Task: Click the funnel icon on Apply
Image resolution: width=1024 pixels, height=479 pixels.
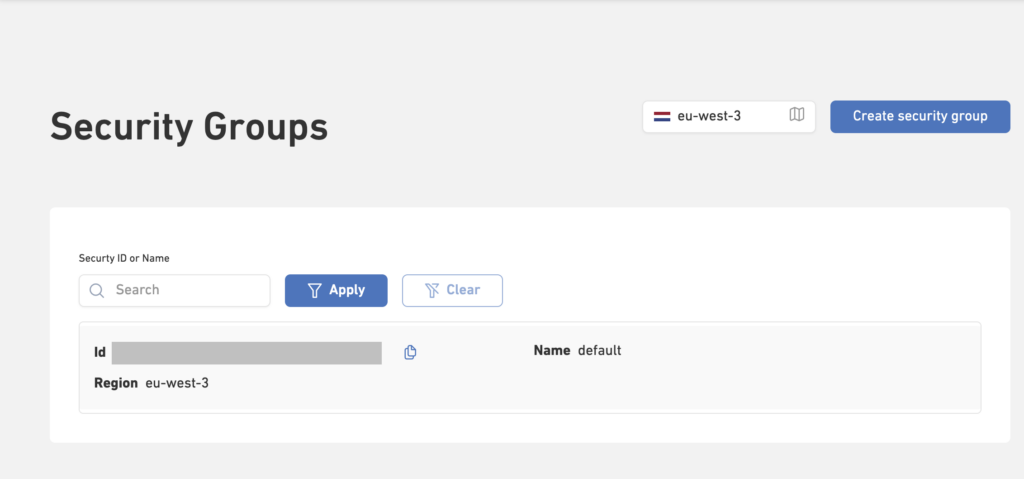Action: pos(315,290)
